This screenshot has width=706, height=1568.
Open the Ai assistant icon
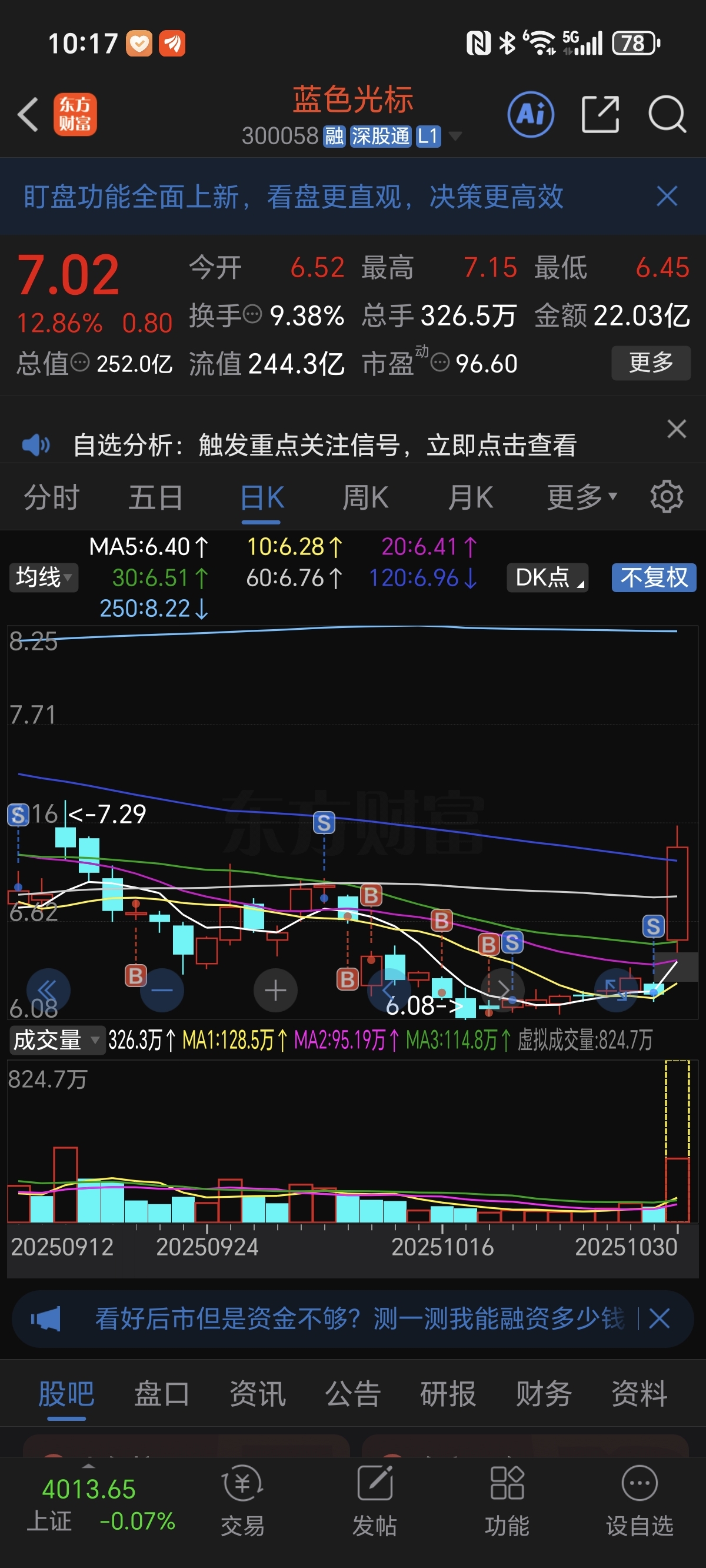click(531, 114)
